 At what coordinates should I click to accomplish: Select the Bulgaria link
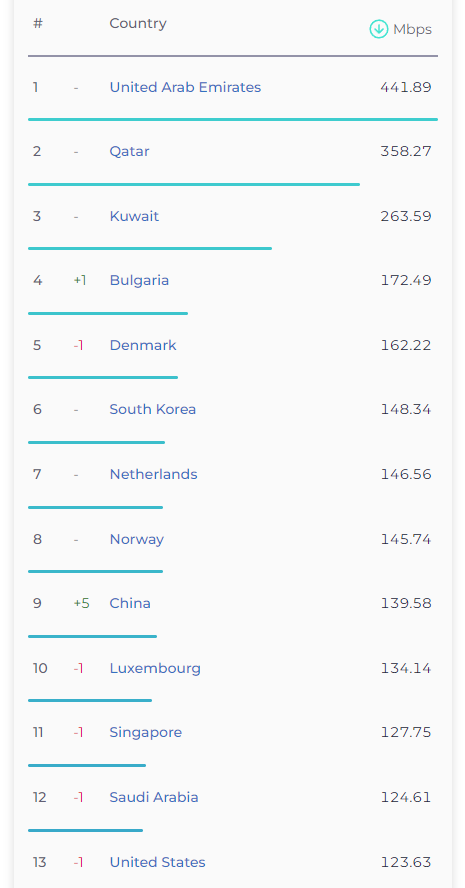139,280
